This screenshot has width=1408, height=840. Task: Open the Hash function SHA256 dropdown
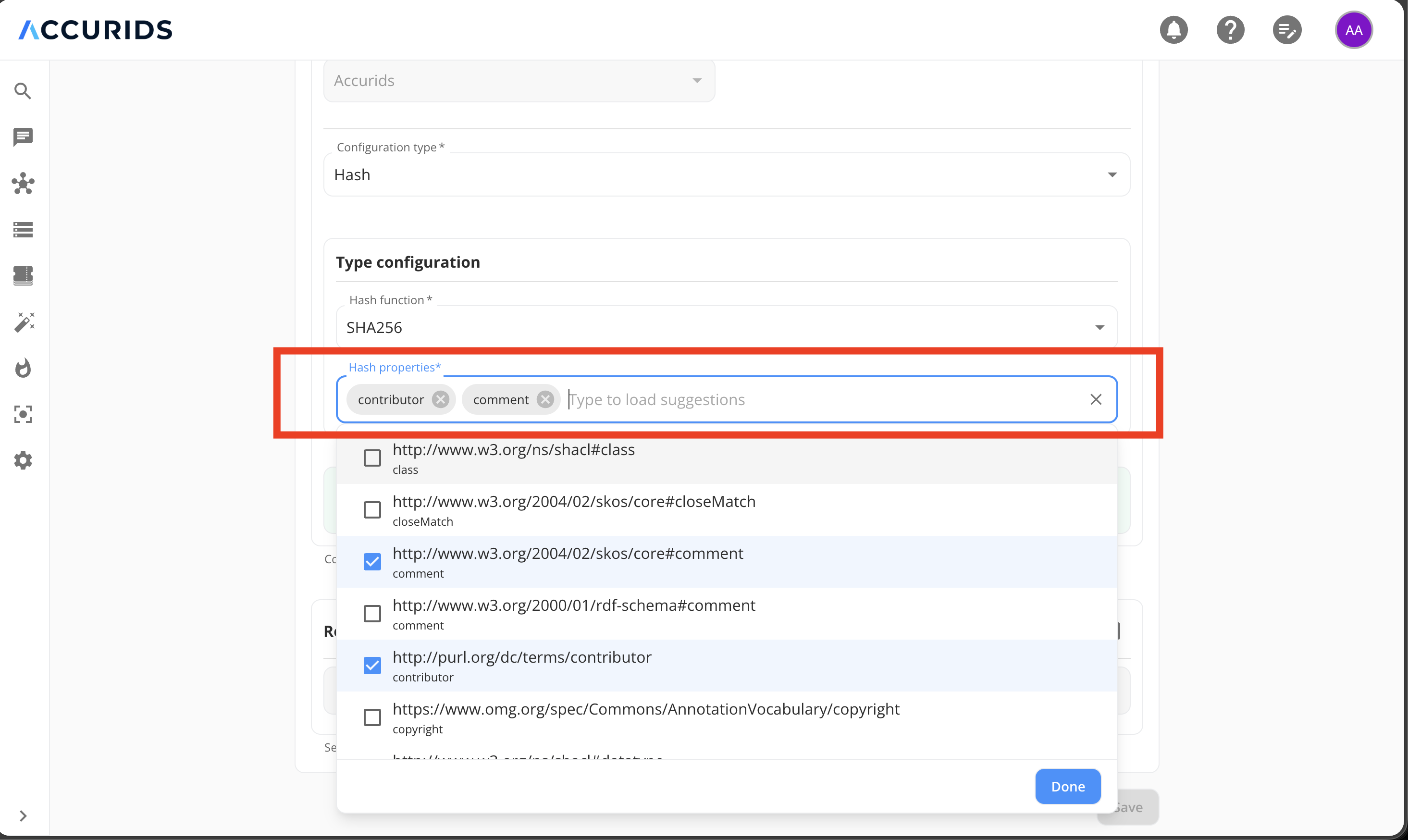coord(726,327)
